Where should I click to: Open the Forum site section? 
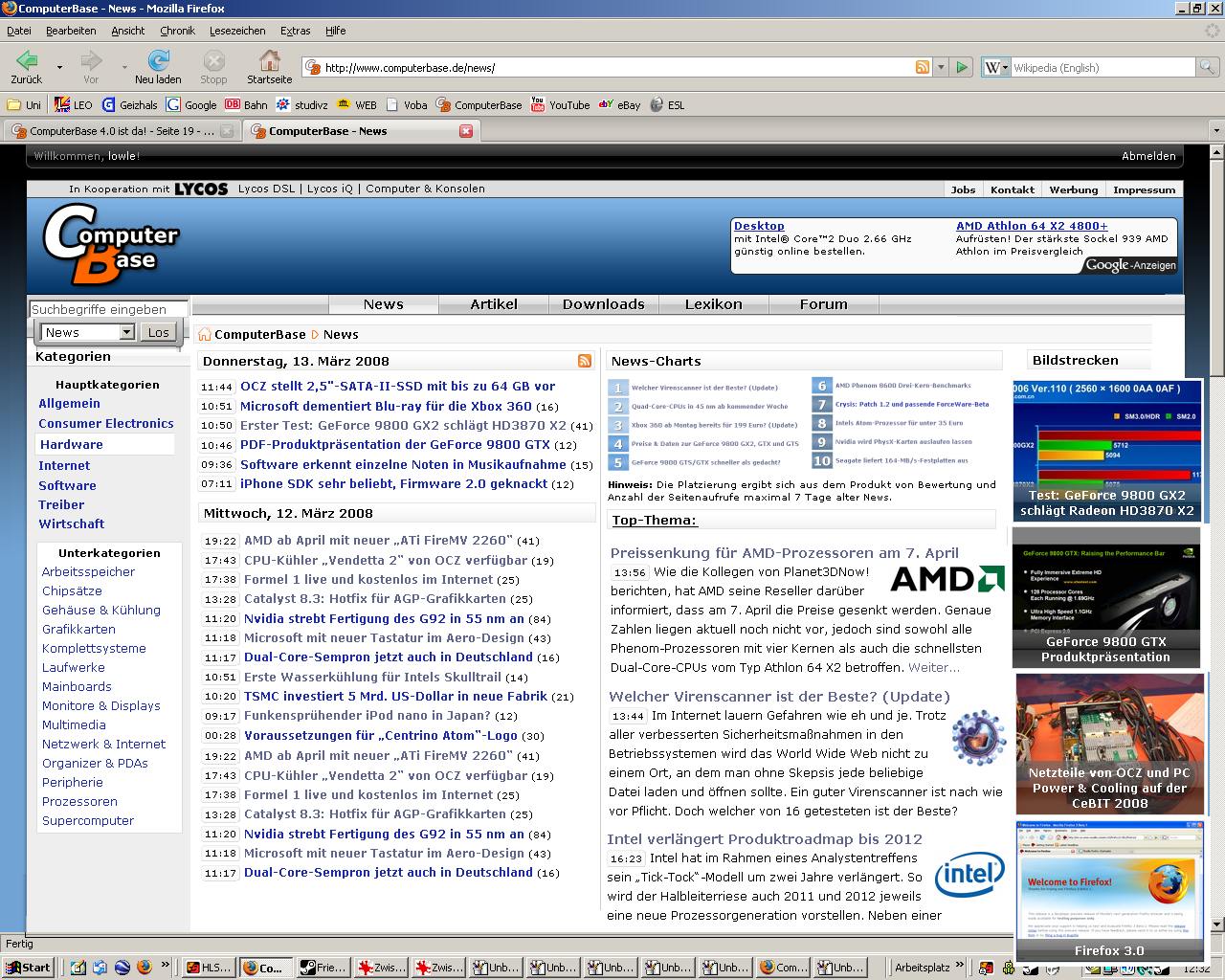(824, 304)
